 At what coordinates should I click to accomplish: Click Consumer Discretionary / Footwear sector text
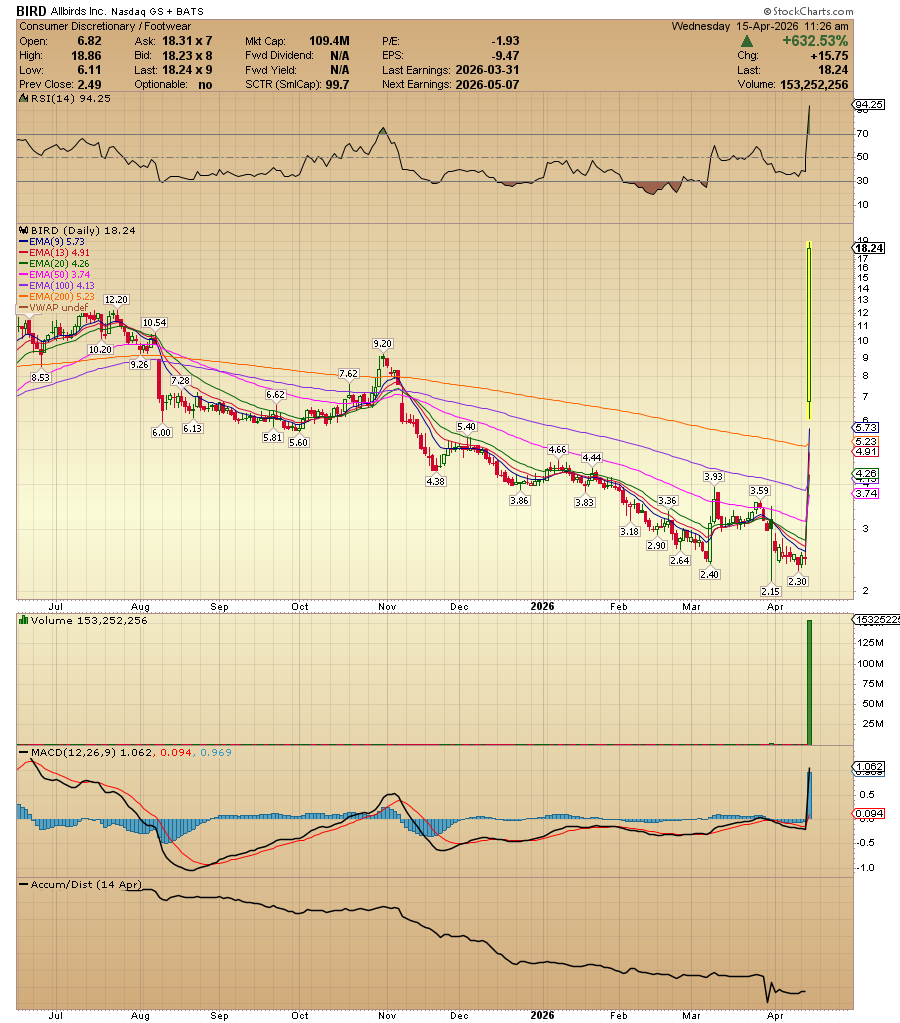tap(105, 26)
